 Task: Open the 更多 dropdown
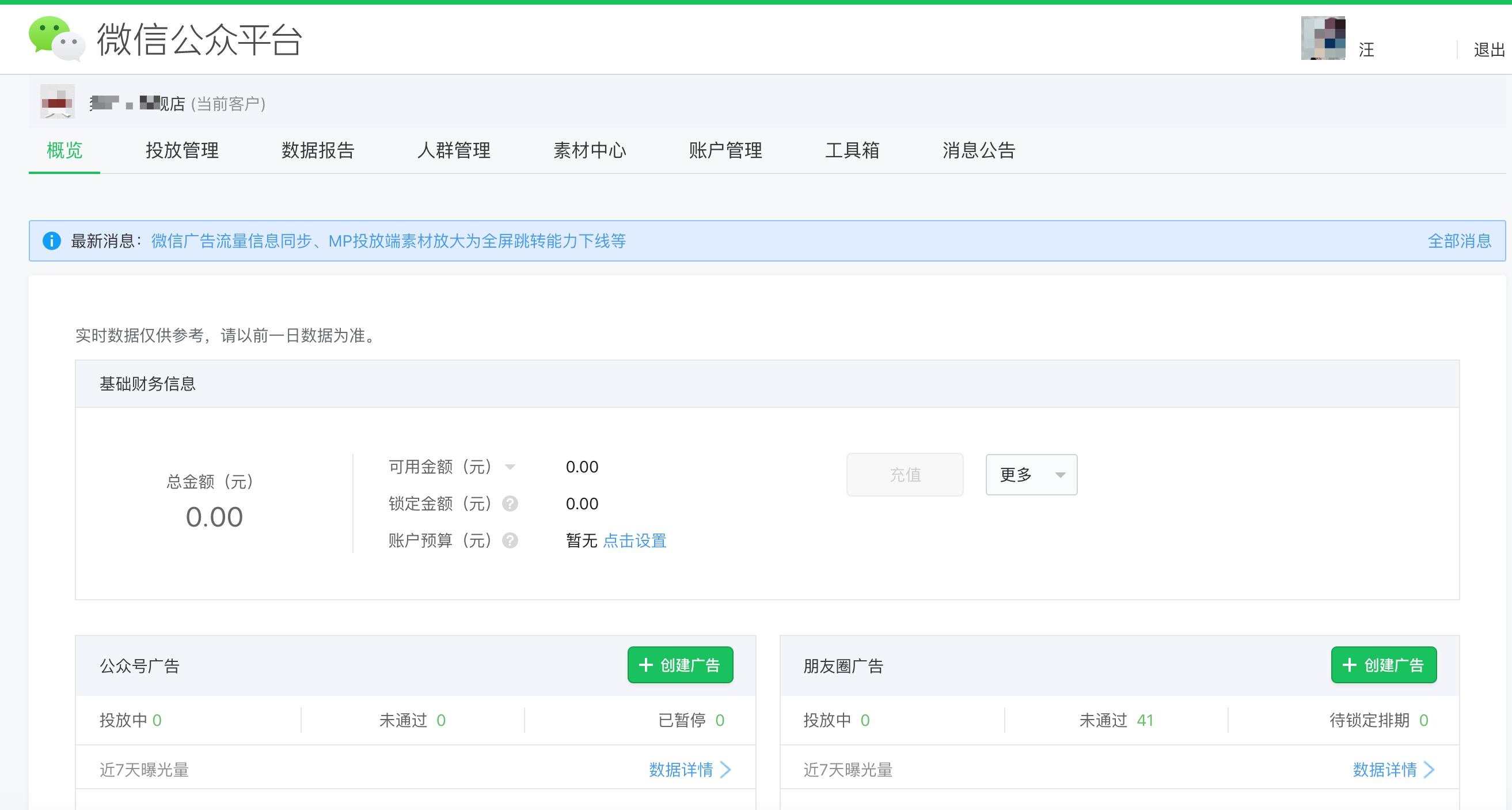[x=1031, y=475]
